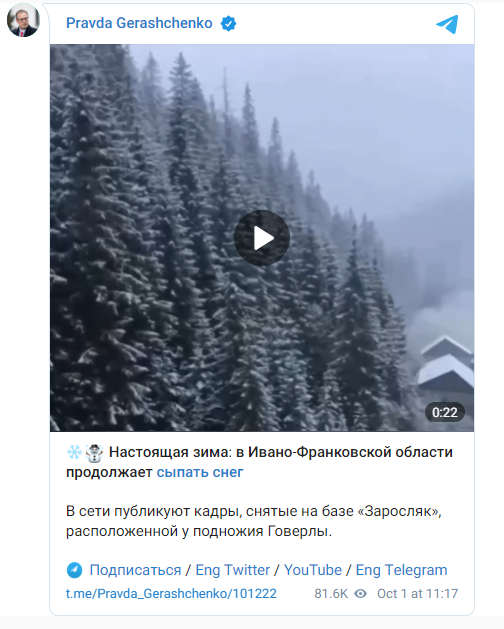Click the 81.6K view count
Screen dimensions: 504x629
[x=331, y=594]
